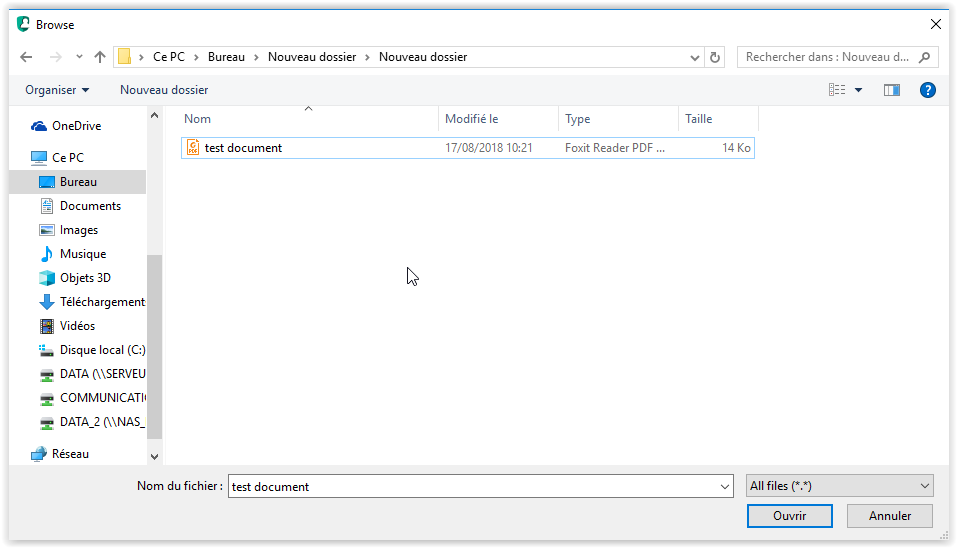Select the test document PDF file icon
The height and width of the screenshot is (548, 957).
[193, 148]
